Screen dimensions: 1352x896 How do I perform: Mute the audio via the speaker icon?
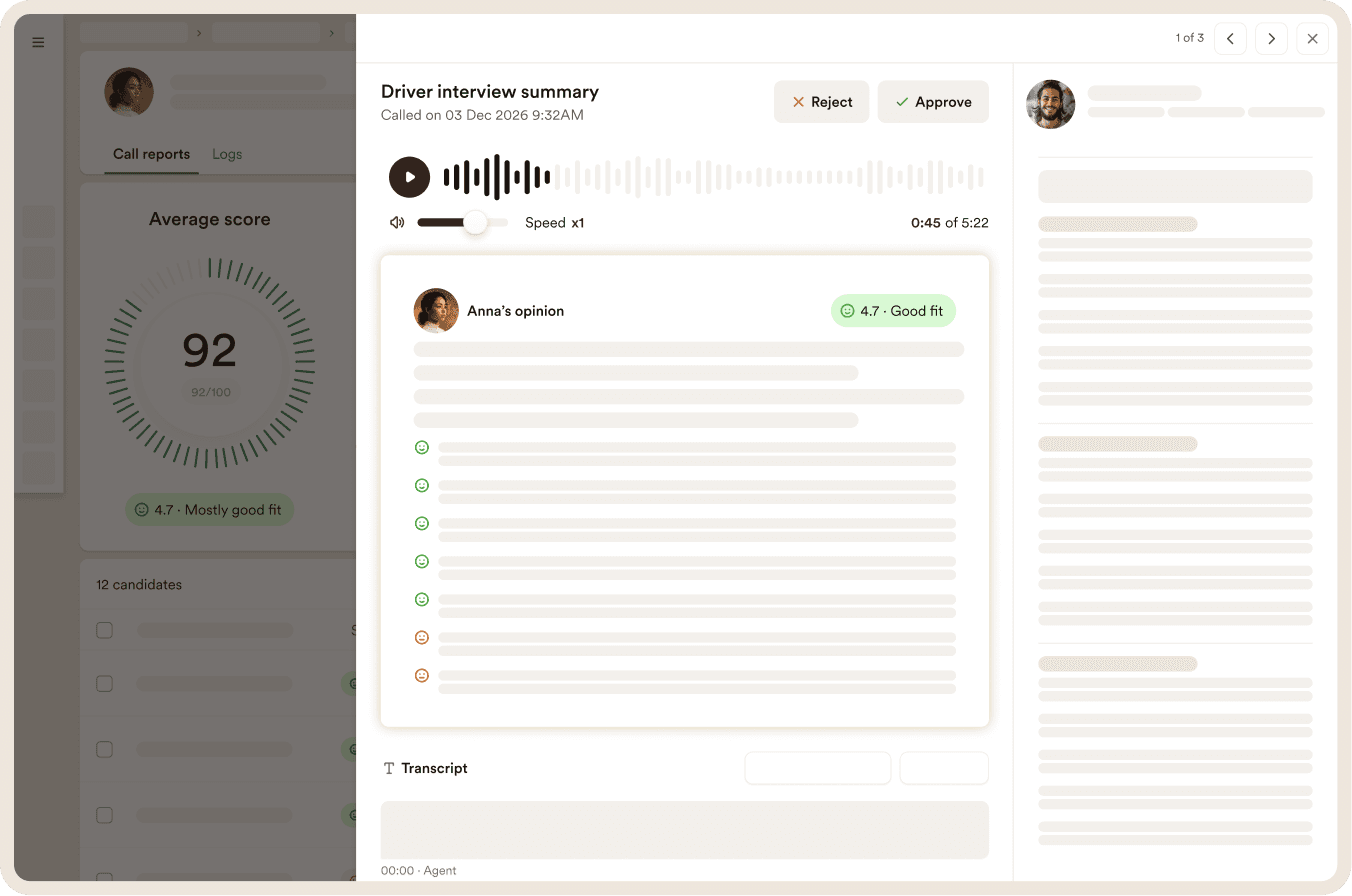(397, 222)
